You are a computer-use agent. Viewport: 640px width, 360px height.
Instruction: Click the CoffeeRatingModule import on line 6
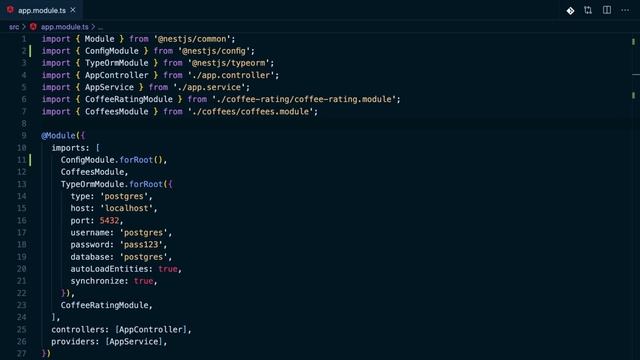tap(129, 100)
